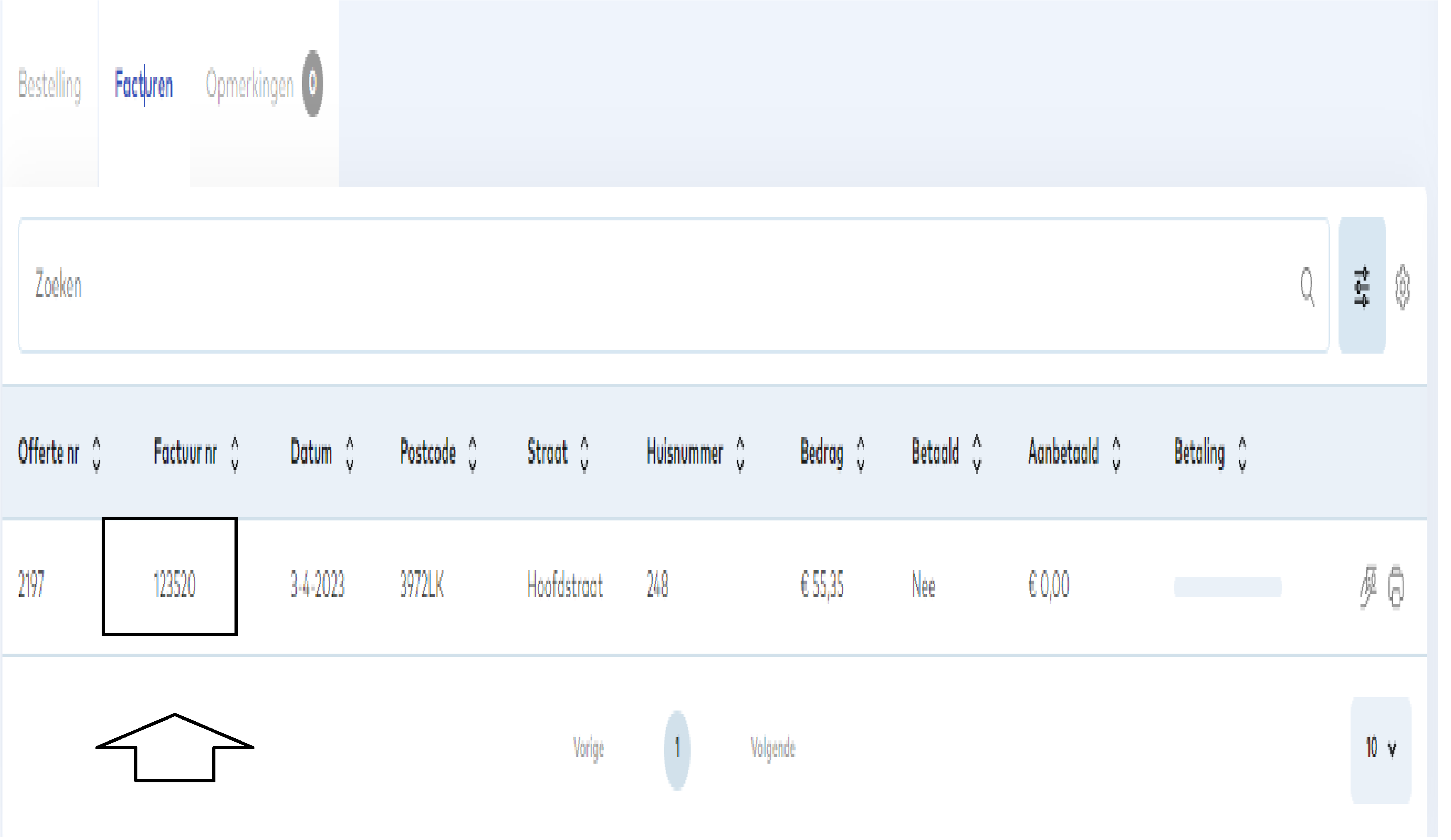Click the sign invoice pen icon
This screenshot has width=1451, height=840.
1369,587
